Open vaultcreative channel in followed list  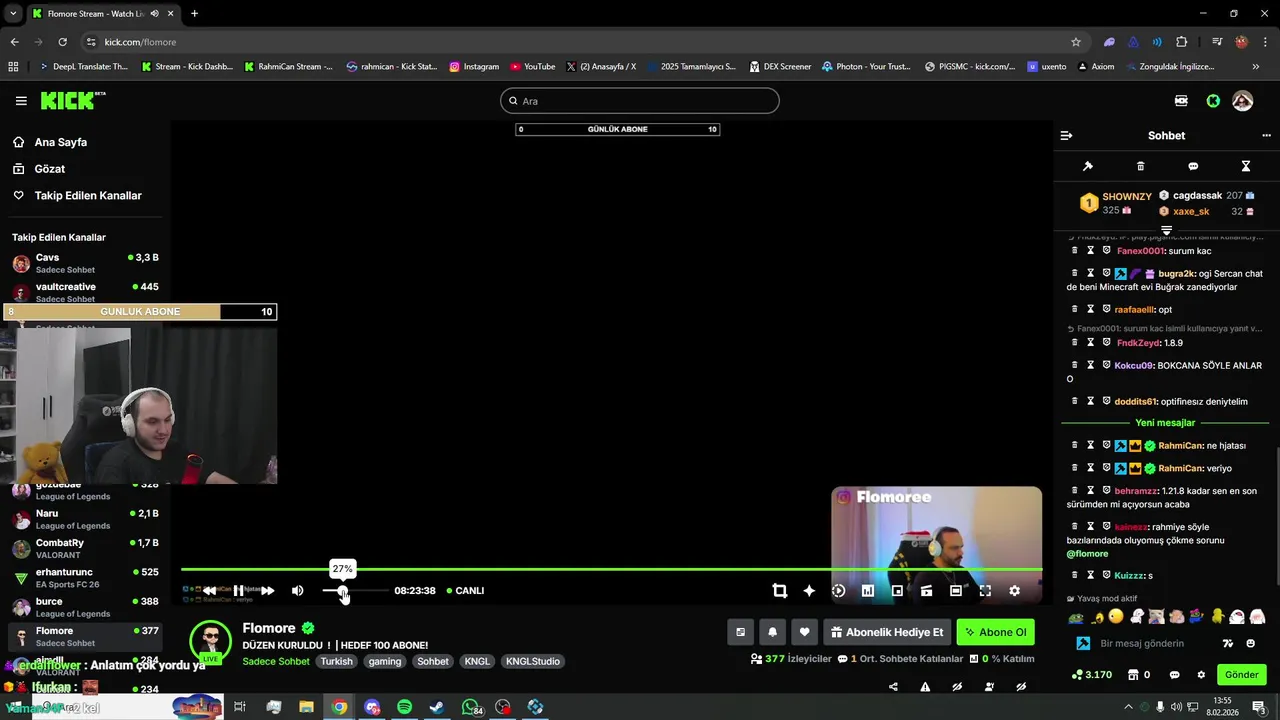point(85,291)
